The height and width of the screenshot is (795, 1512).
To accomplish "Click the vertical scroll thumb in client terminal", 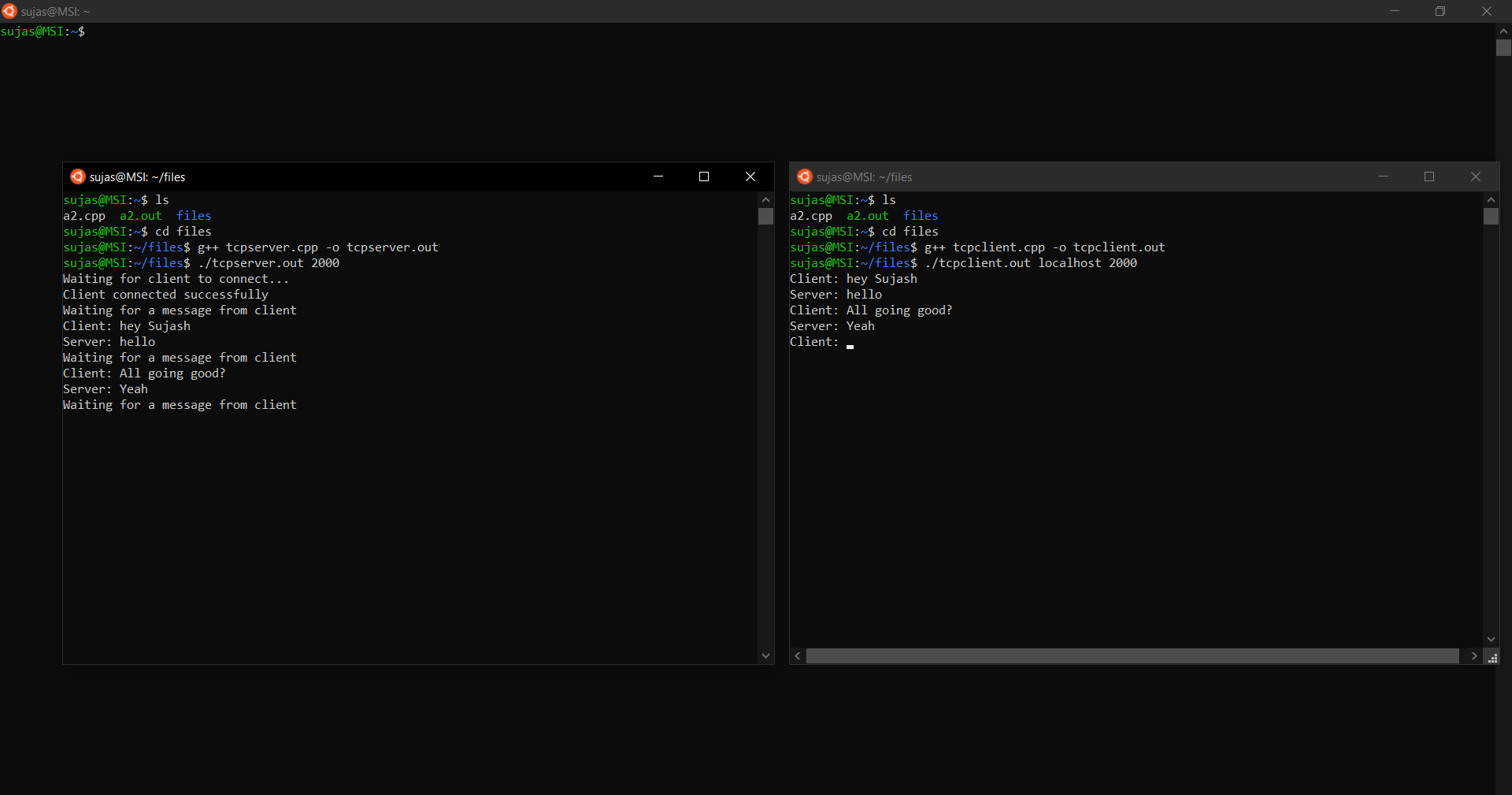I will [1491, 216].
